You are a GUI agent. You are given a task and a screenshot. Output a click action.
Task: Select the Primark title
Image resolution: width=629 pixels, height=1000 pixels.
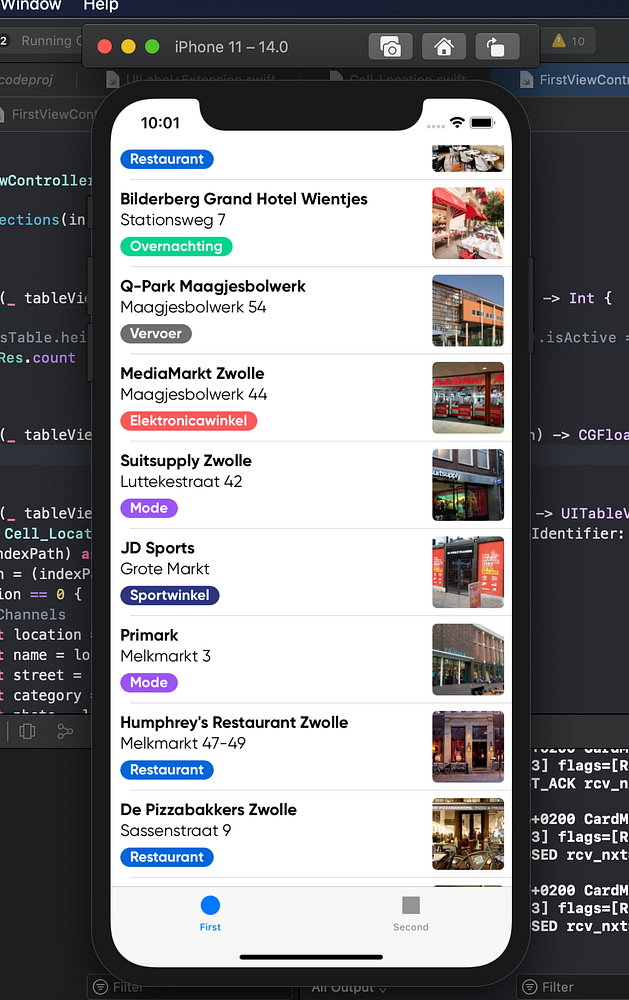[149, 635]
